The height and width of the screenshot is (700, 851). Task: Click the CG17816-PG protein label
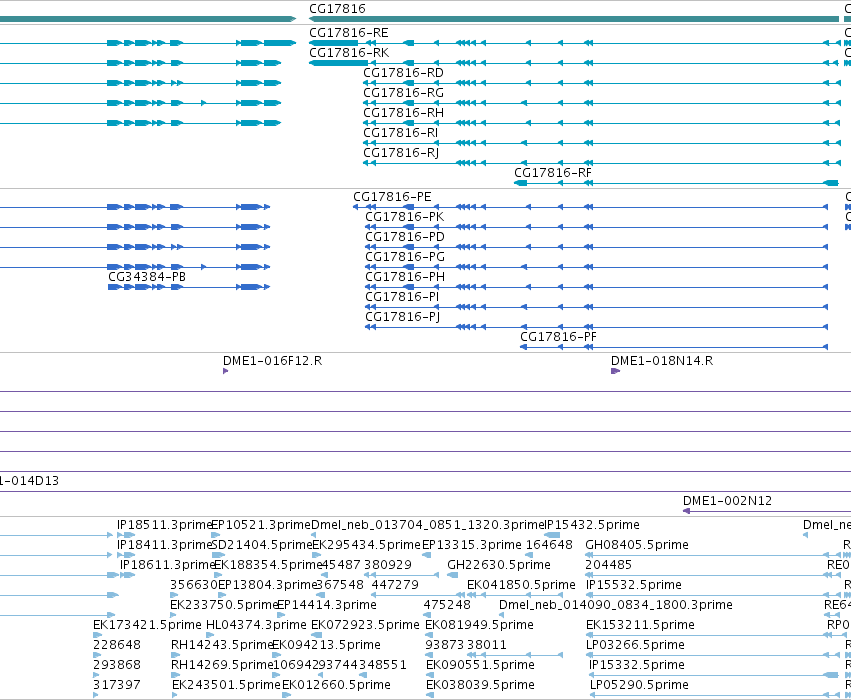[x=405, y=257]
